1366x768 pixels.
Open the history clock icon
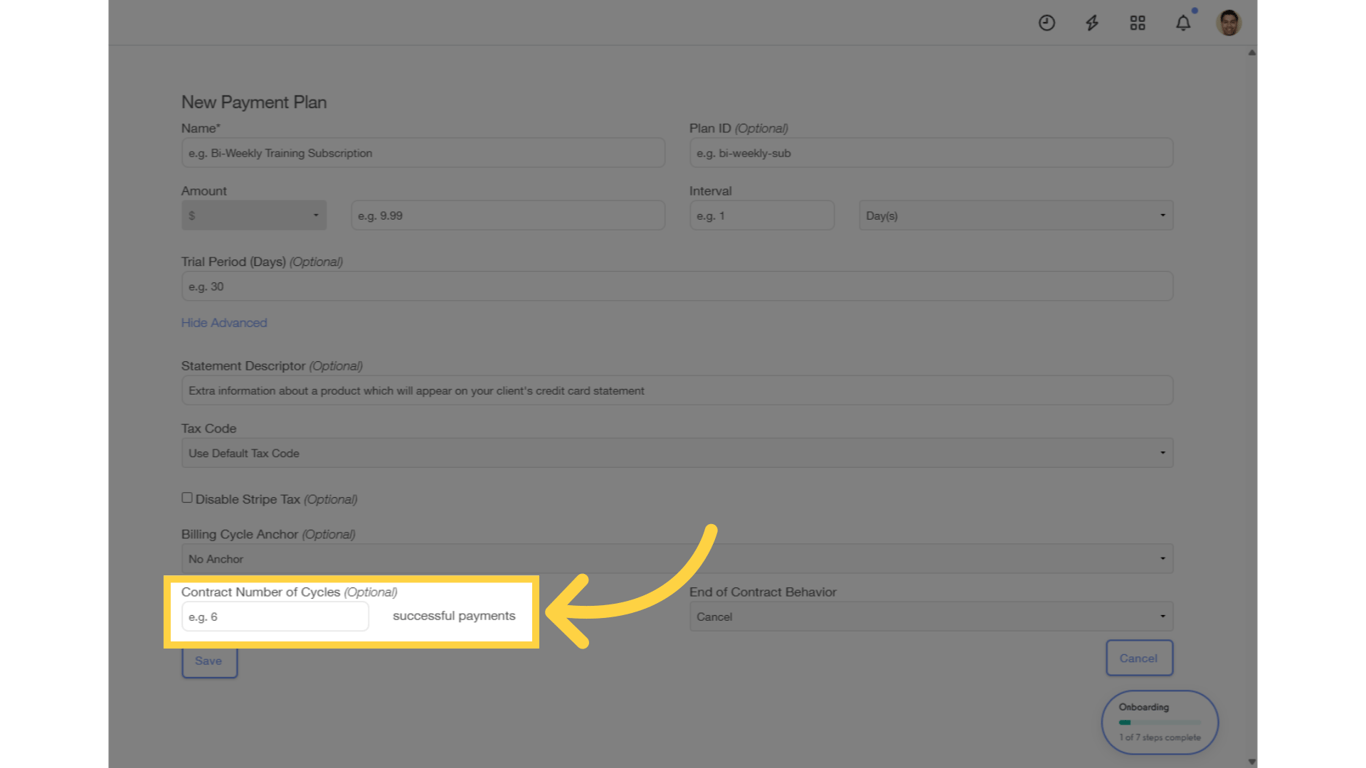(1046, 22)
